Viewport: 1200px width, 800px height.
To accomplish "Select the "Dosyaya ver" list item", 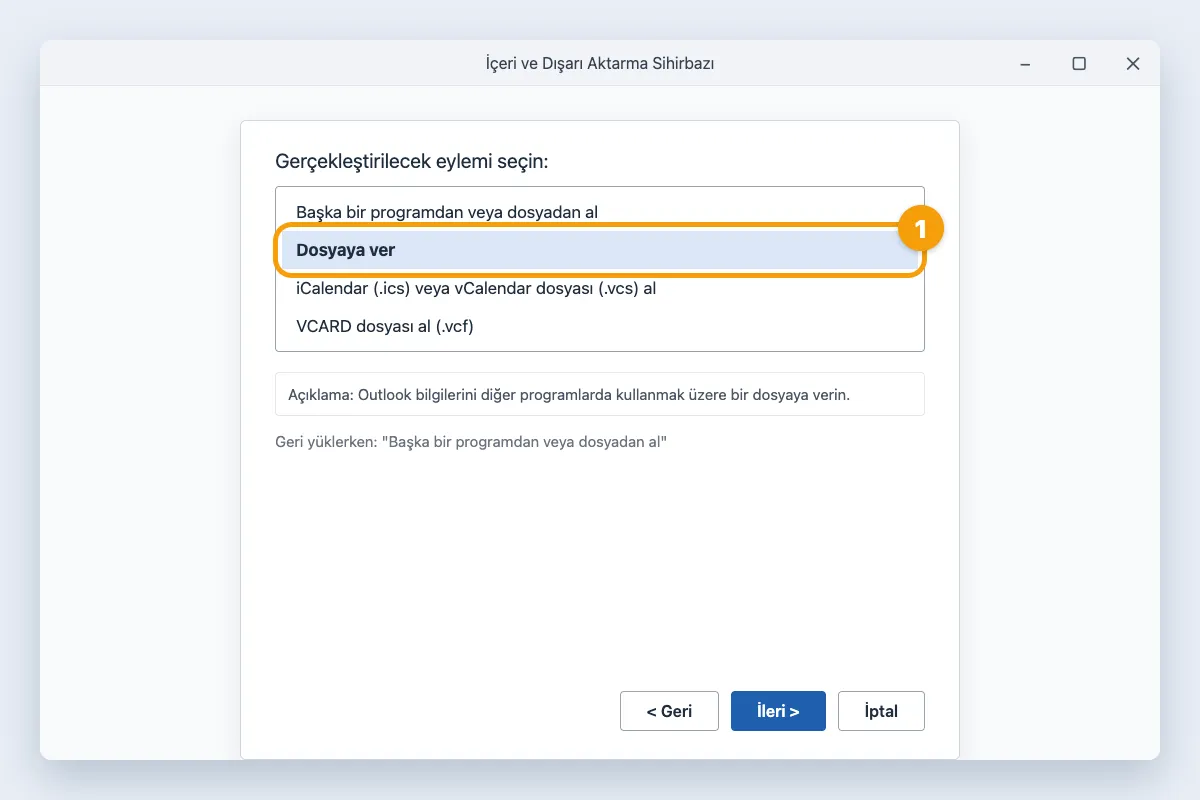I will 600,250.
